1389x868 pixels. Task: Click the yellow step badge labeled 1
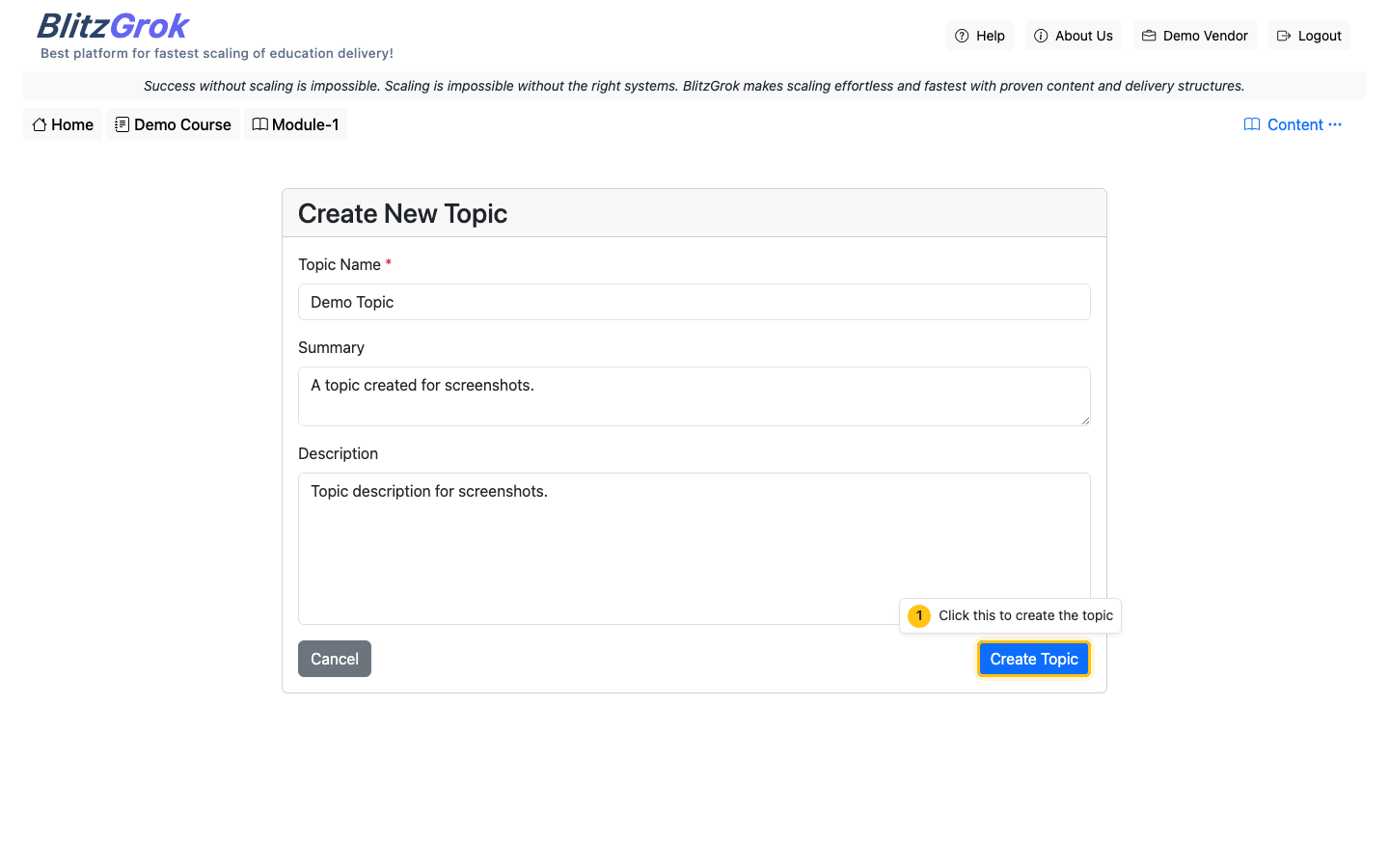pos(918,615)
